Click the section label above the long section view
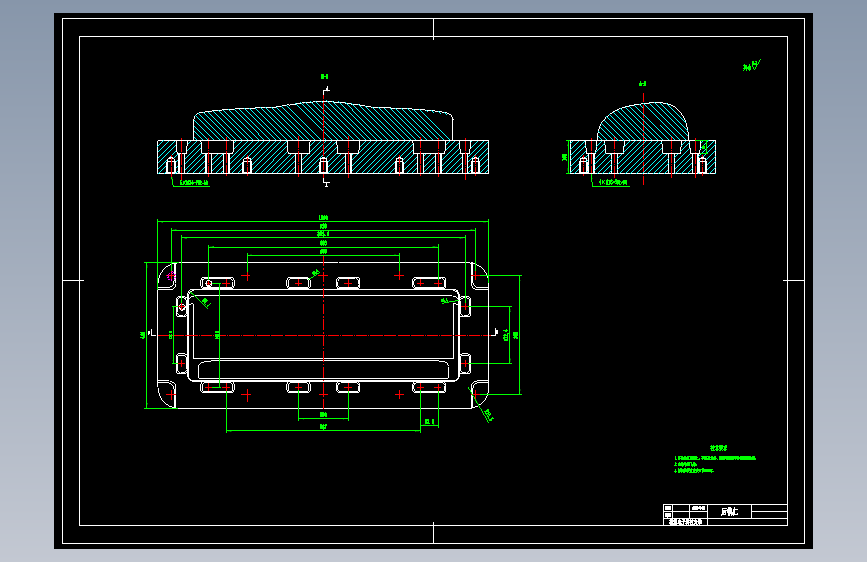Image resolution: width=867 pixels, height=562 pixels. [x=325, y=76]
